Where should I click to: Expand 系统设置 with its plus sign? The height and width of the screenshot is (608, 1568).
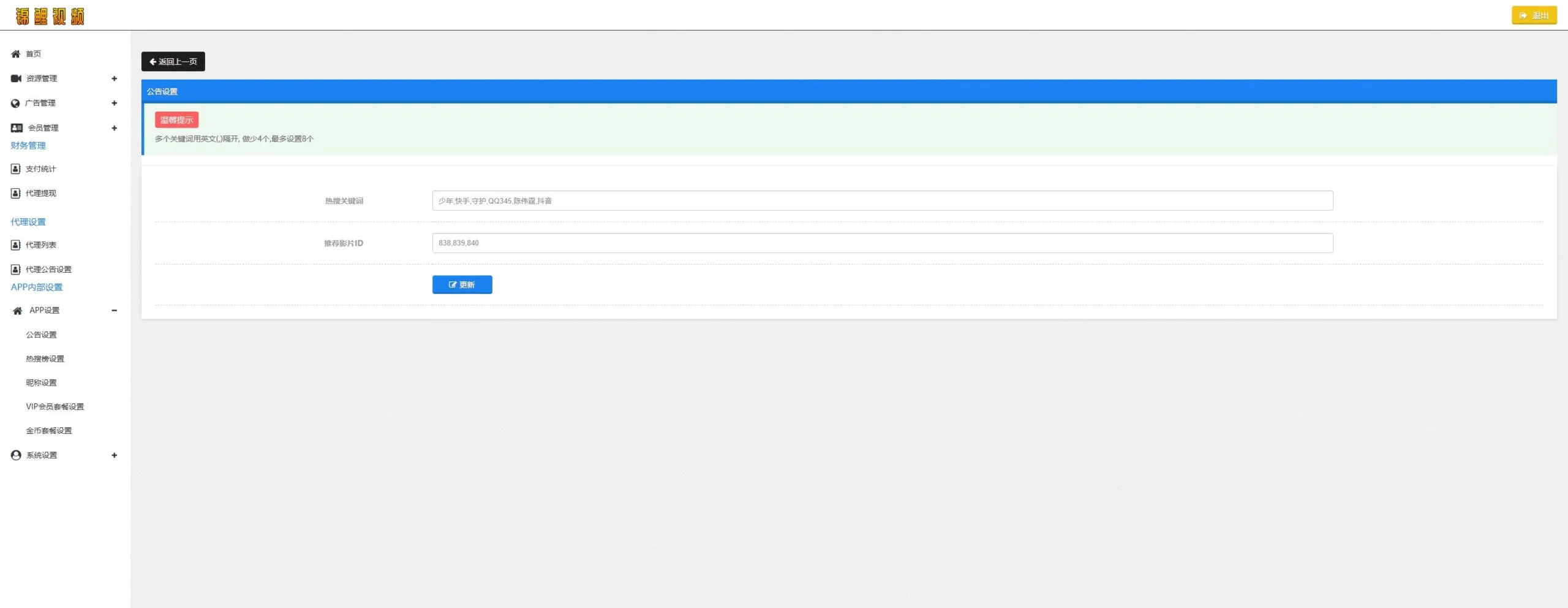[114, 455]
